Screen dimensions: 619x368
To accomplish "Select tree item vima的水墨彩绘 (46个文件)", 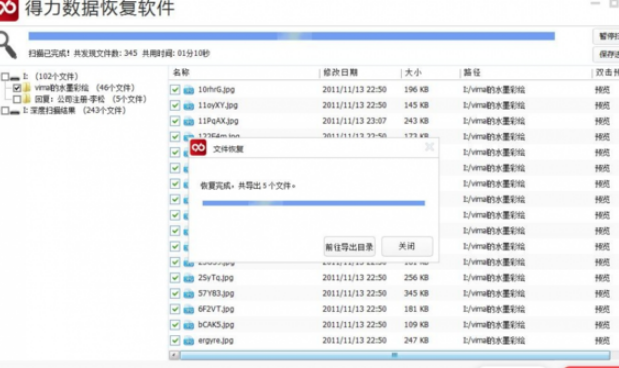I will coord(84,88).
